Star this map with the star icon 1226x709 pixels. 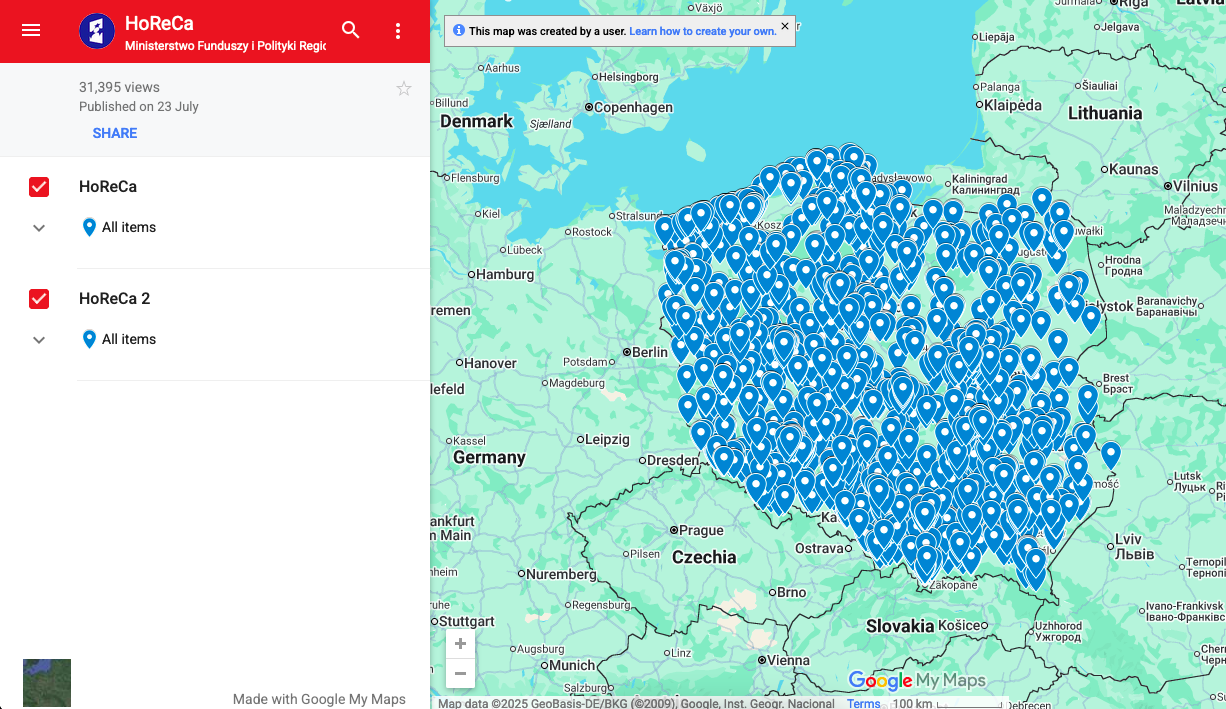click(x=404, y=89)
